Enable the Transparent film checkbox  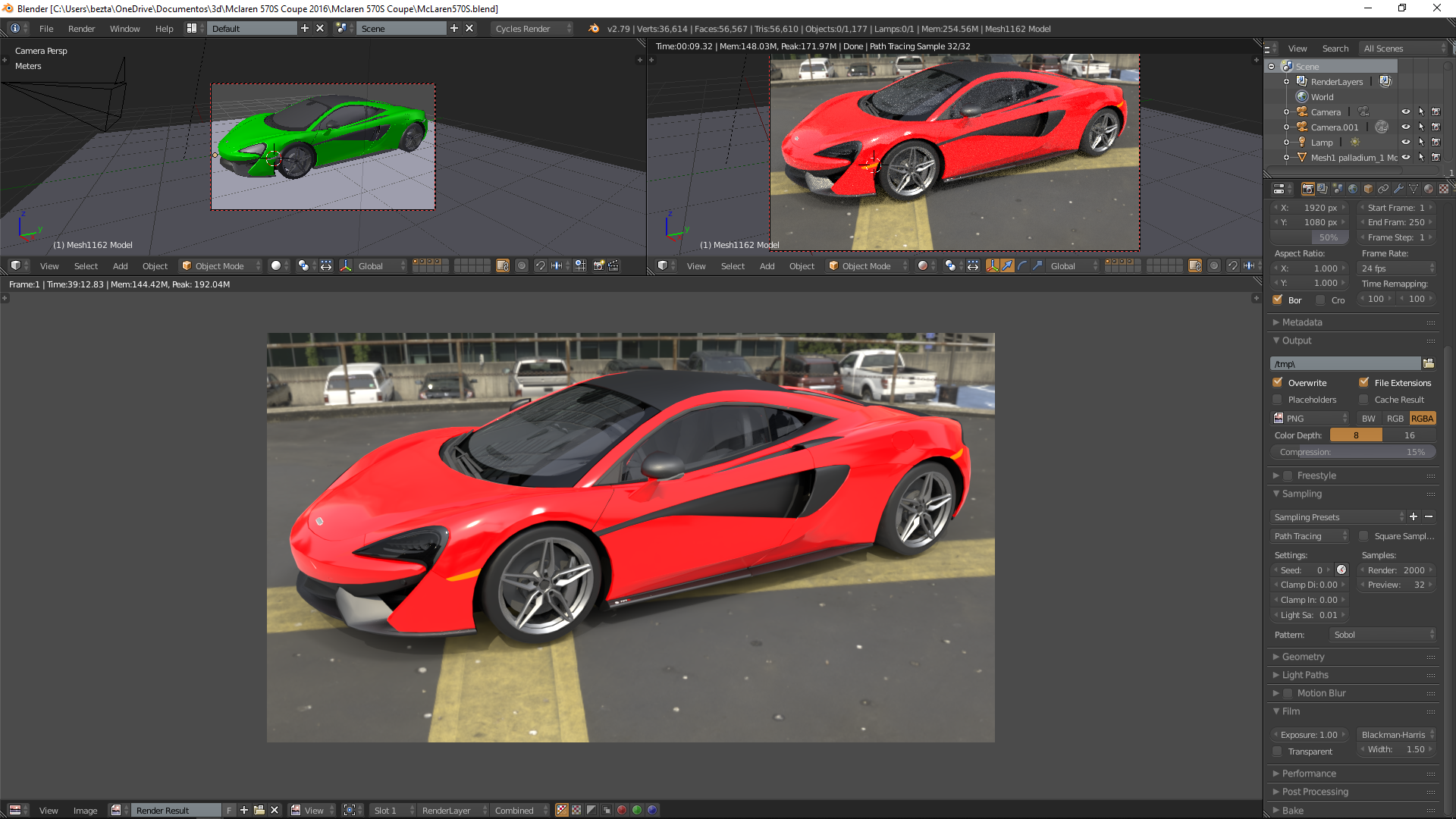(x=1278, y=751)
